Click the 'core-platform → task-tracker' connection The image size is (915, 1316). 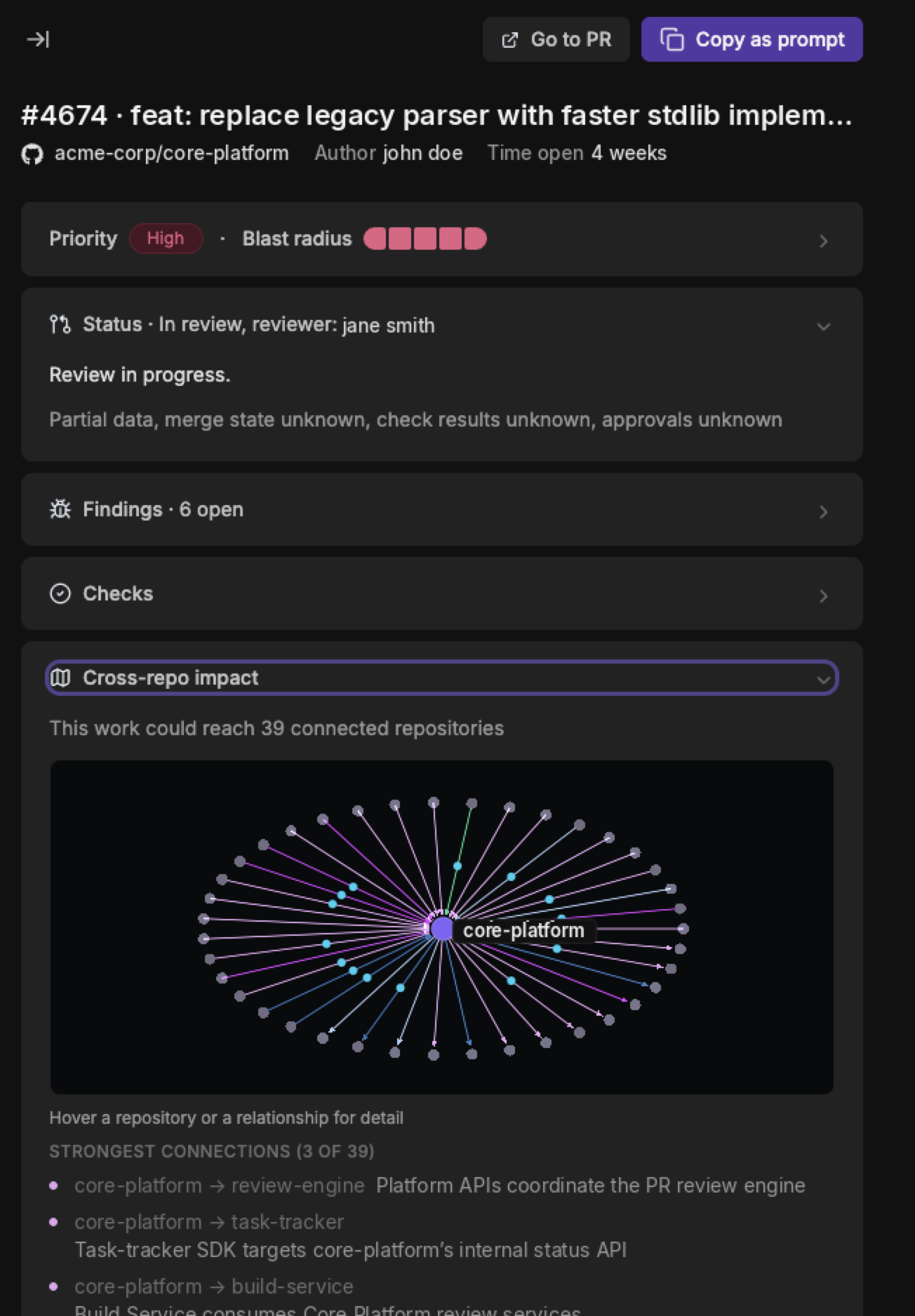(209, 1222)
